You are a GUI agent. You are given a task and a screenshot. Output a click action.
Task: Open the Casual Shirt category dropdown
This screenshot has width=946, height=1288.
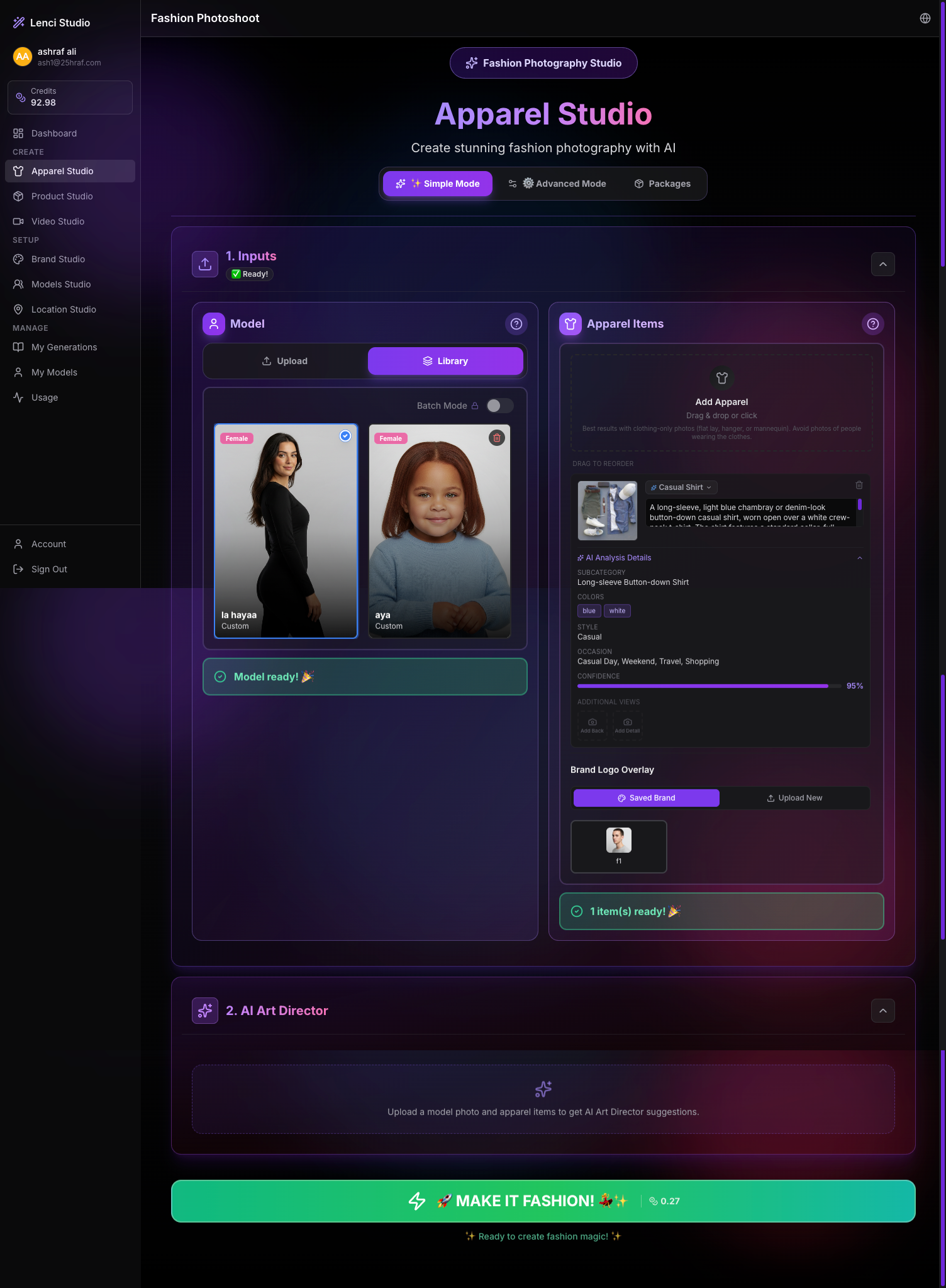[681, 487]
